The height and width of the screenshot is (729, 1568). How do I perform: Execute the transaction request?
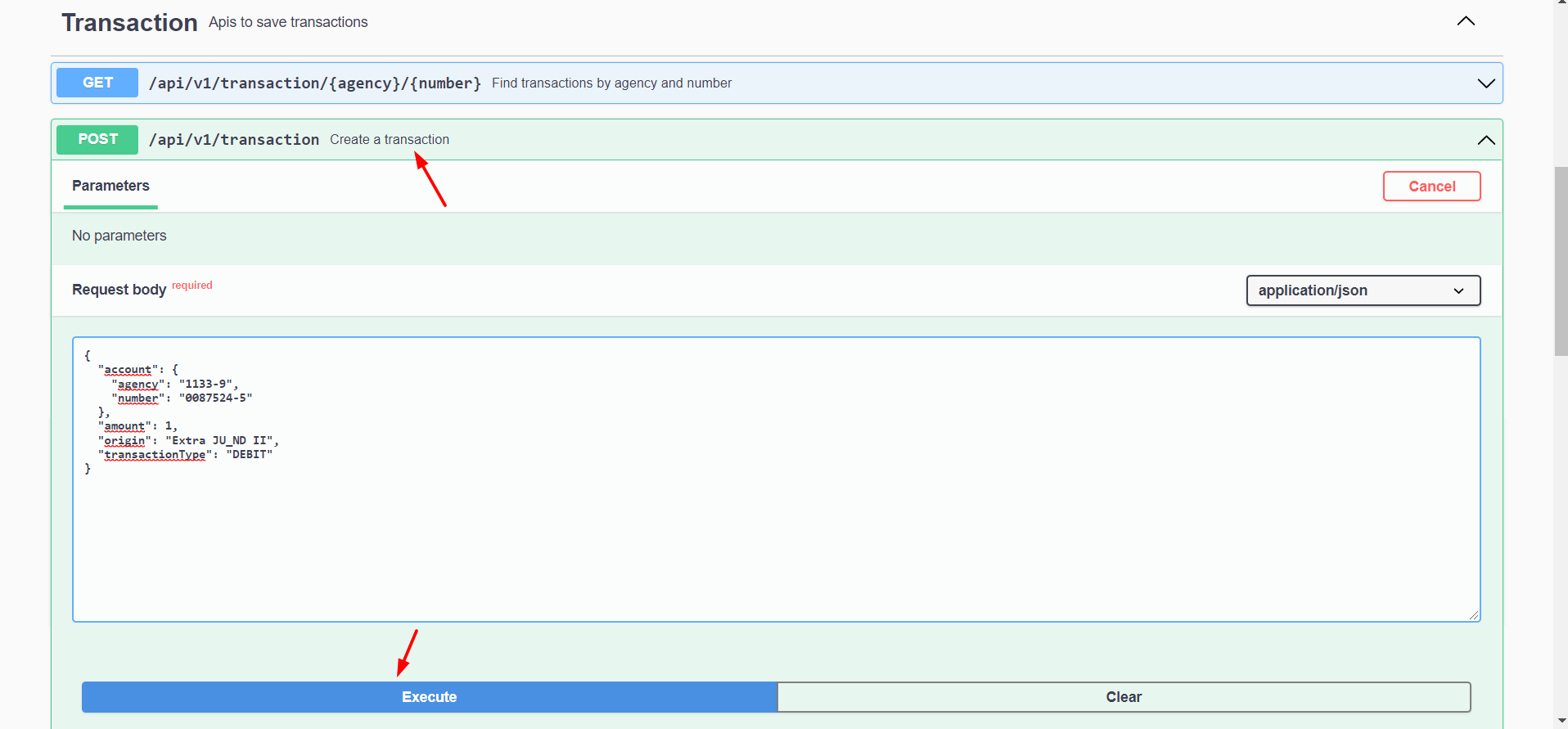(x=429, y=697)
